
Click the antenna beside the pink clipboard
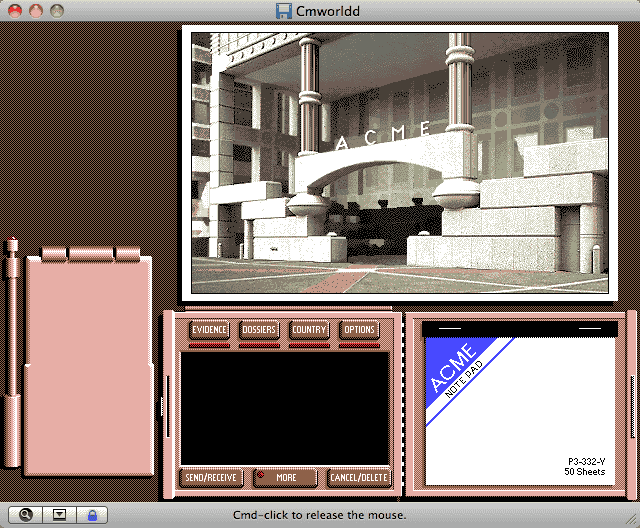12,351
